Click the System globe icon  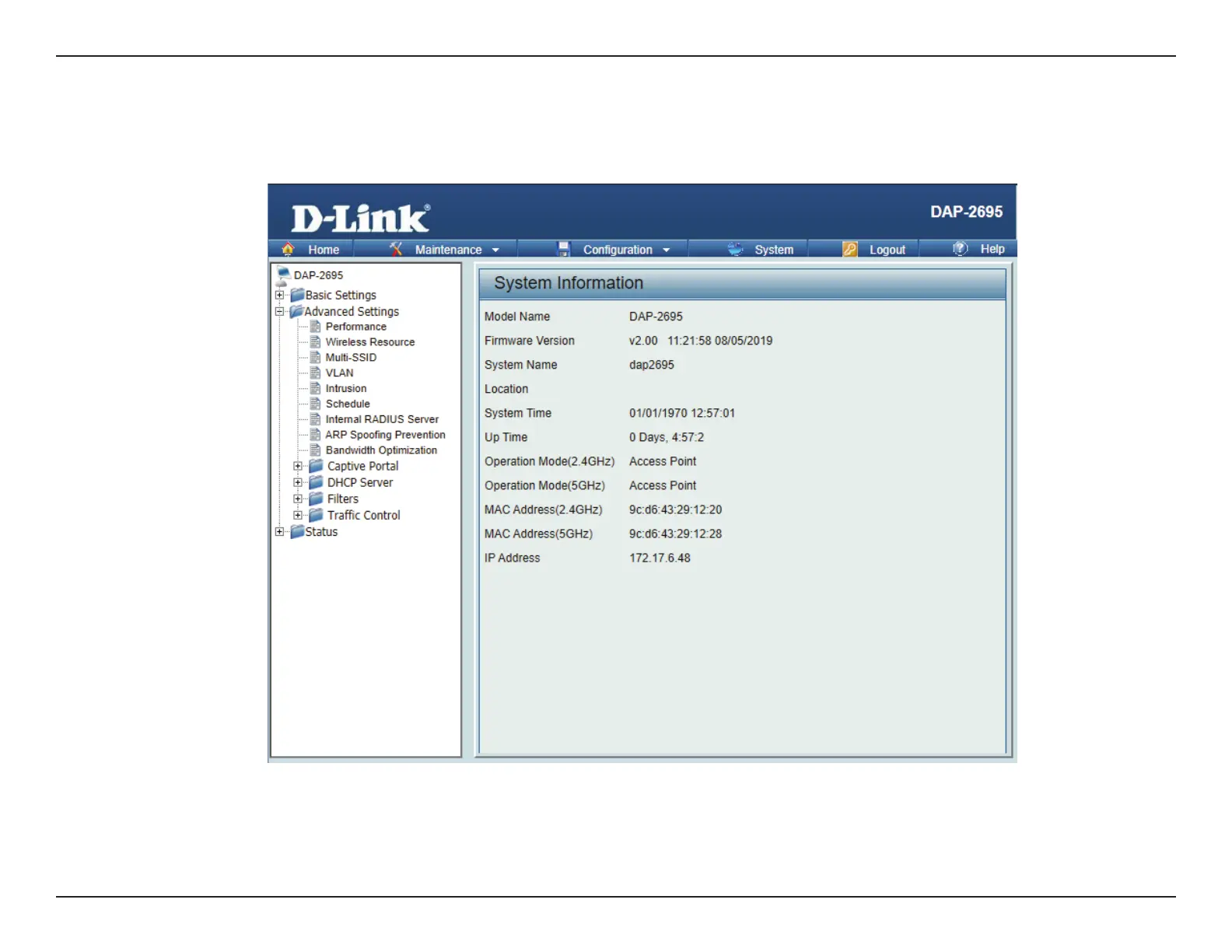(735, 249)
